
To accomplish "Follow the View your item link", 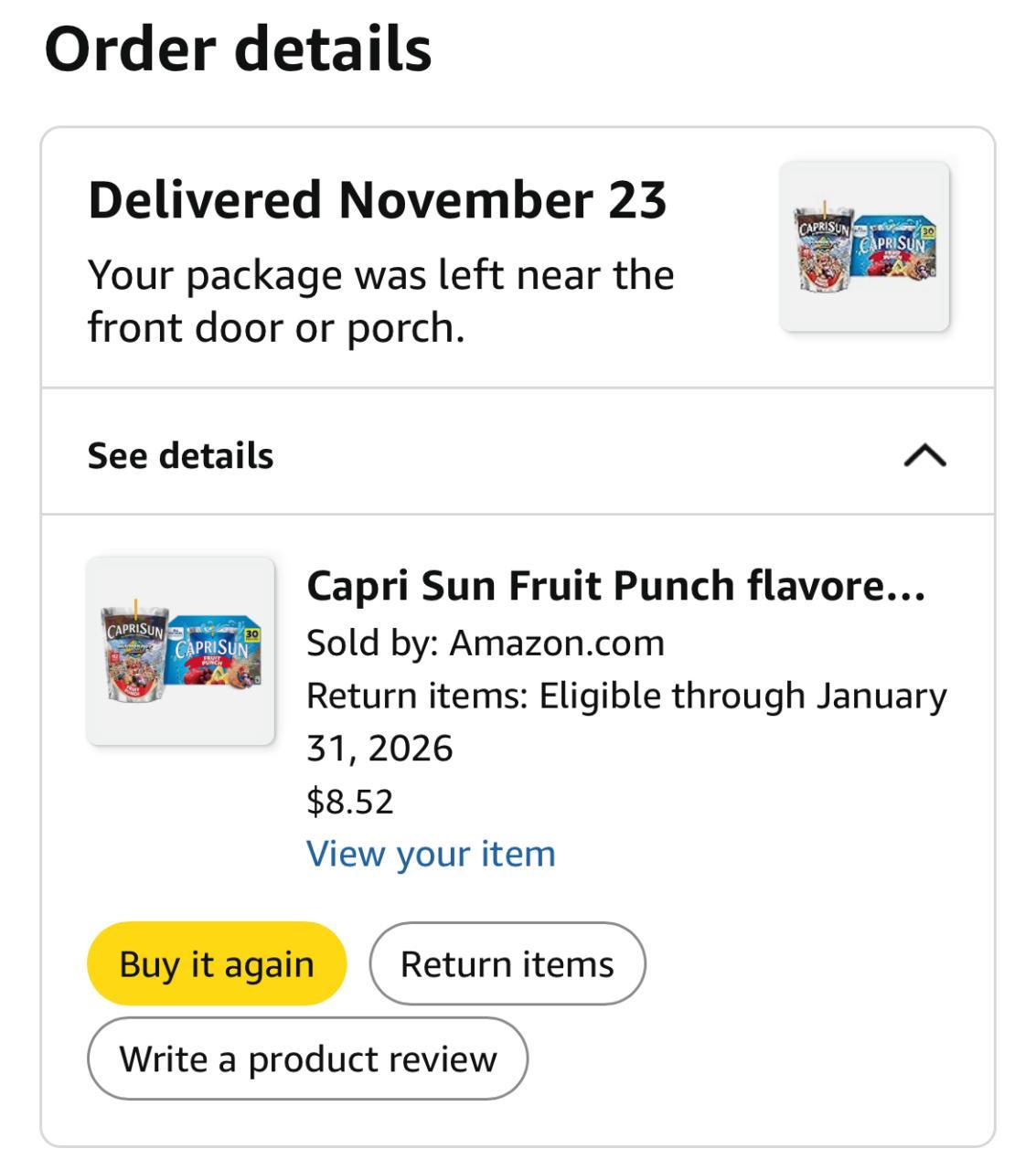I will pos(431,854).
